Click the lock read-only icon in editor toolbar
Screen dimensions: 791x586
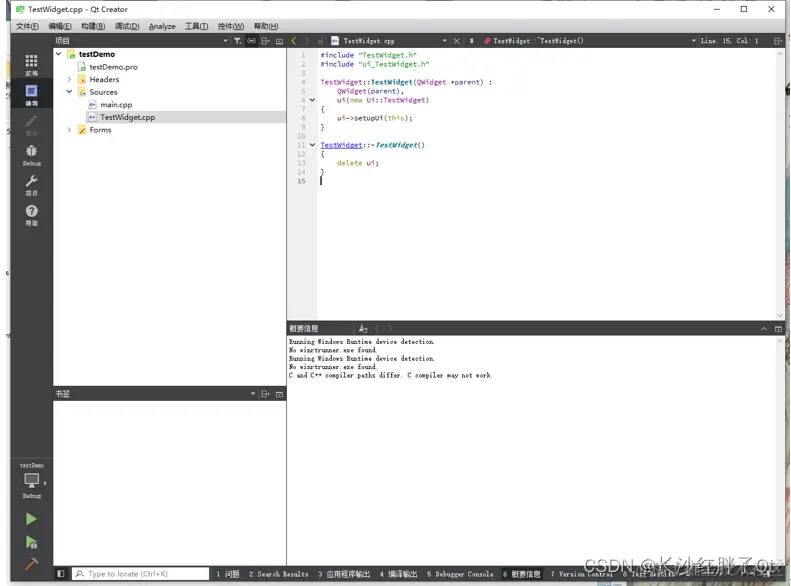click(320, 41)
